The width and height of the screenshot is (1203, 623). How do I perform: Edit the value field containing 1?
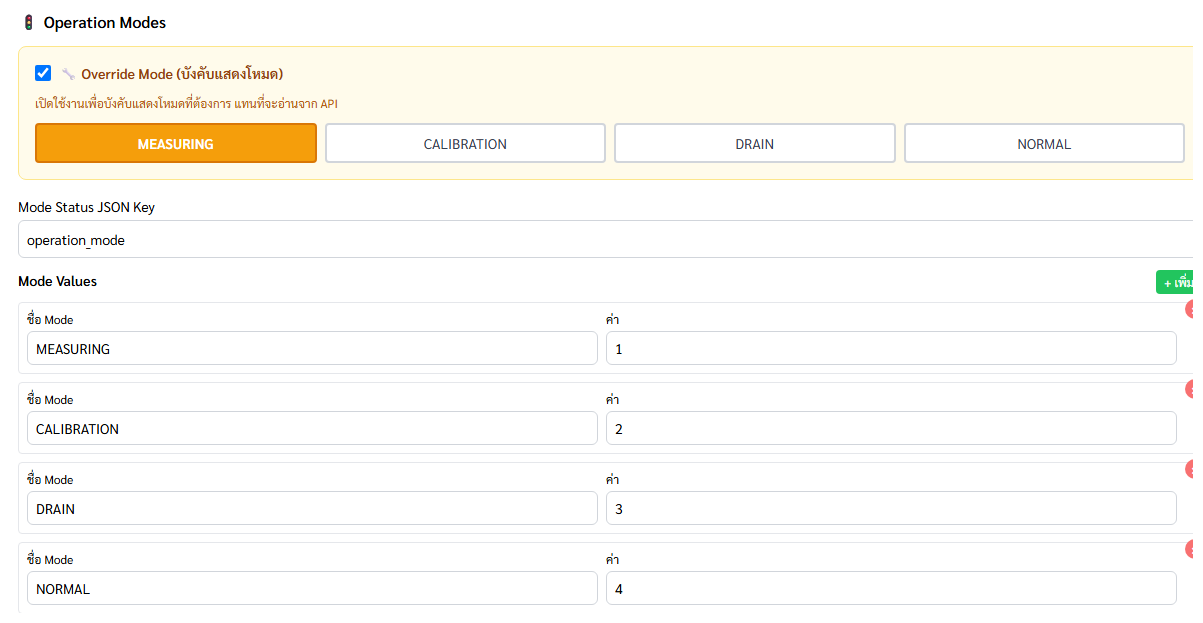tap(891, 348)
